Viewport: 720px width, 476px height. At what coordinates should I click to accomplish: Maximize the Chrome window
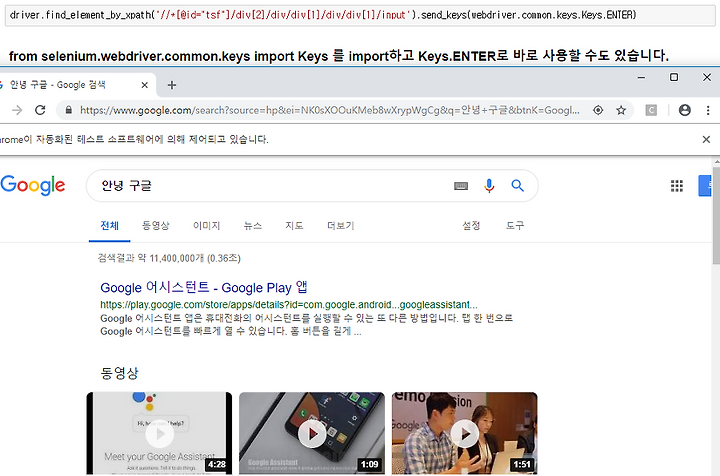(x=674, y=78)
